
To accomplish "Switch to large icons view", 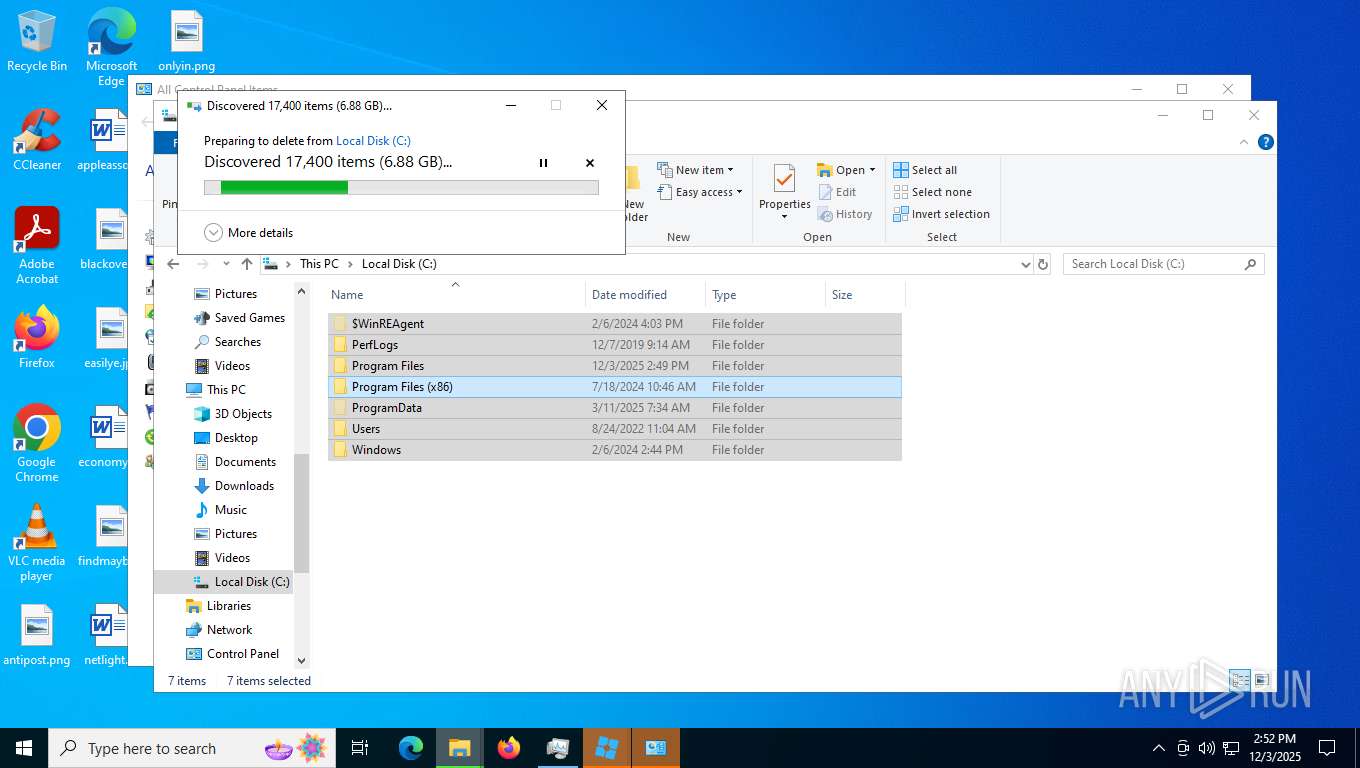I will [x=1261, y=680].
